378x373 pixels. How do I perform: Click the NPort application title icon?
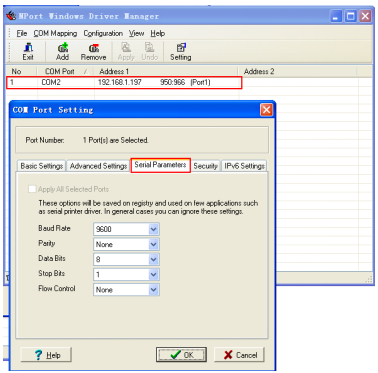coord(12,16)
